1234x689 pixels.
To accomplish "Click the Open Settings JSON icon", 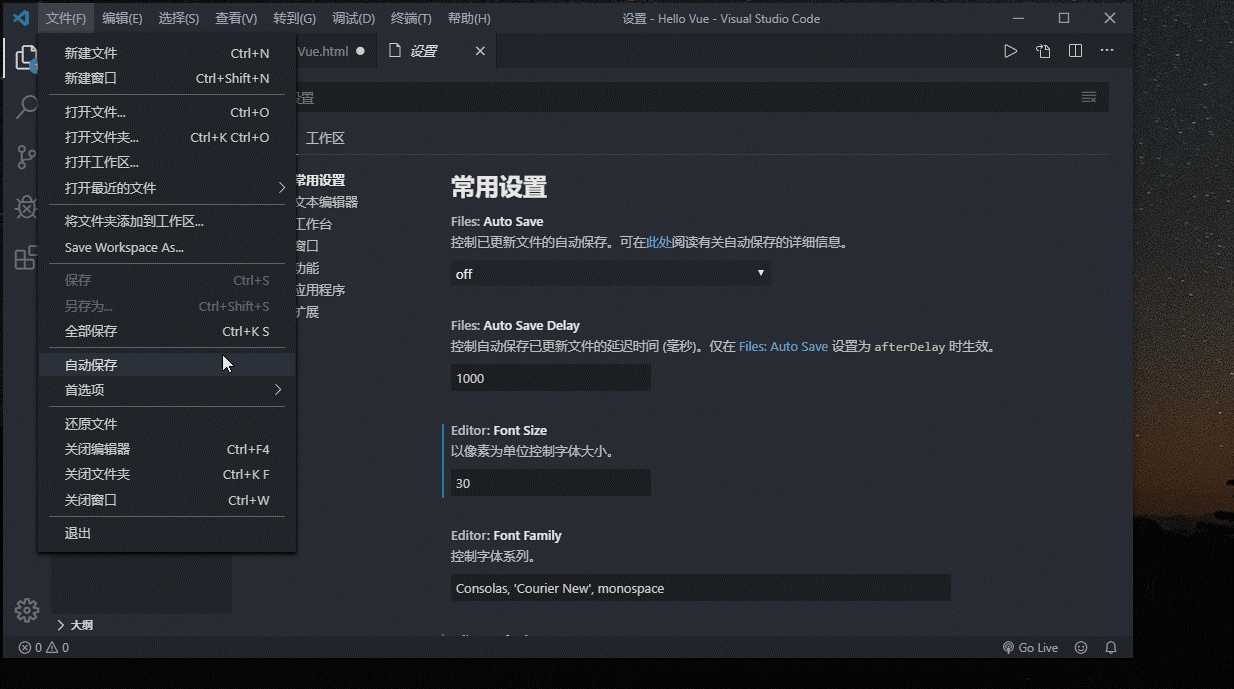I will coord(1043,51).
